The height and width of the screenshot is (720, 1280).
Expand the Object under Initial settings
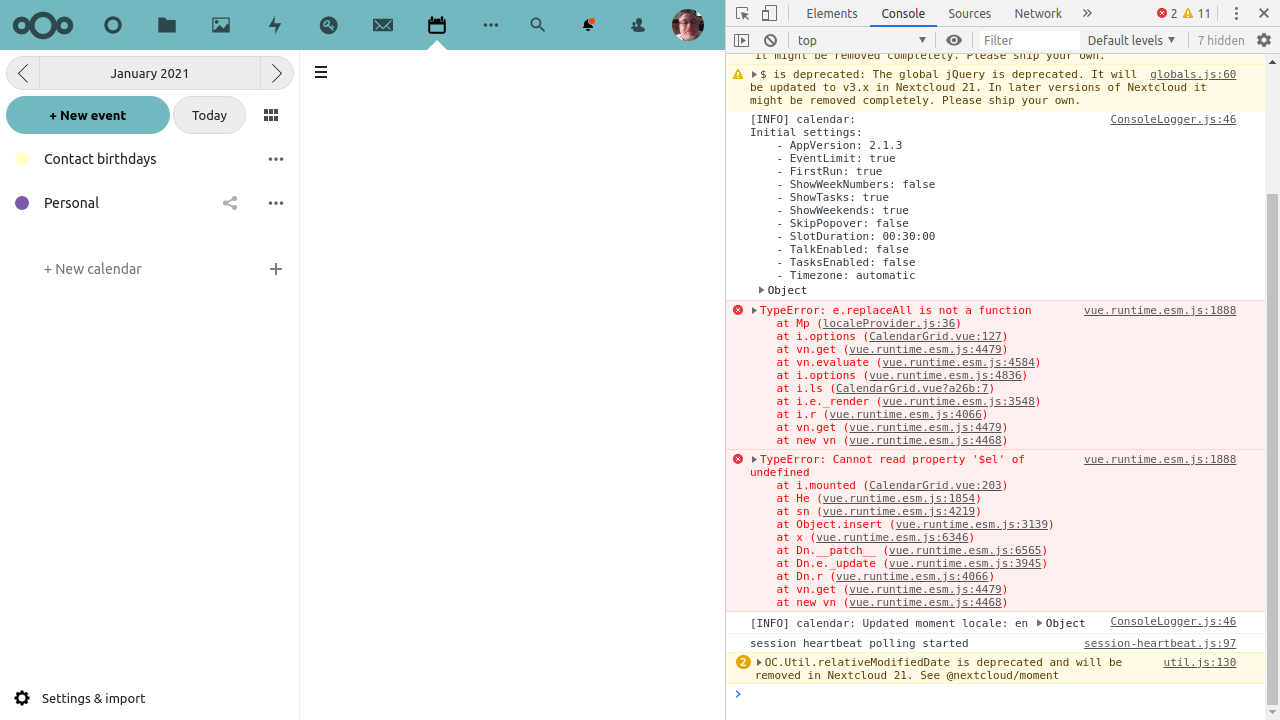point(761,290)
